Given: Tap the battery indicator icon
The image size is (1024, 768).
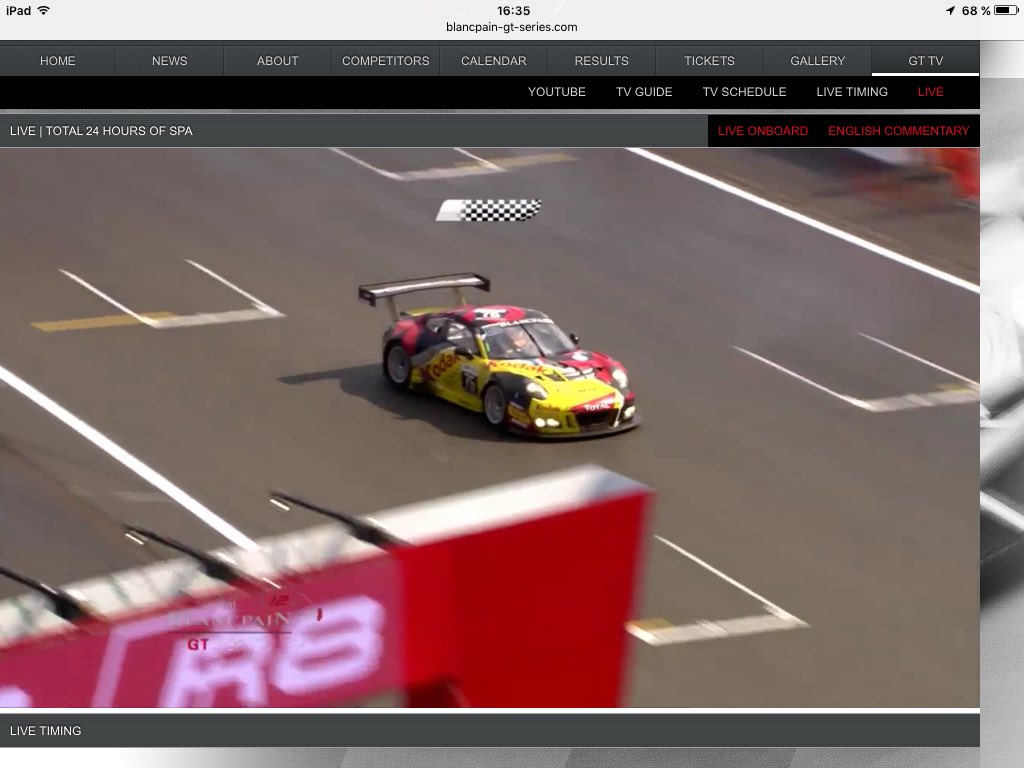Looking at the screenshot, I should 1006,10.
